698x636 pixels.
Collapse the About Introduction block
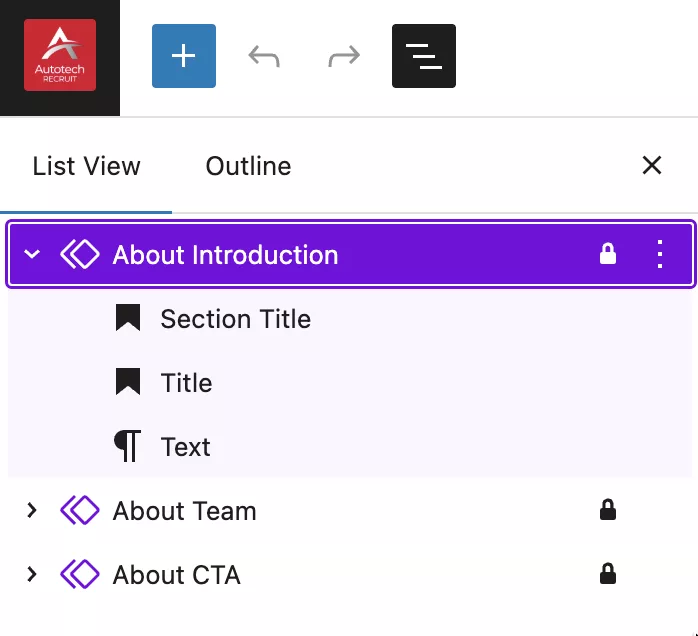32,255
